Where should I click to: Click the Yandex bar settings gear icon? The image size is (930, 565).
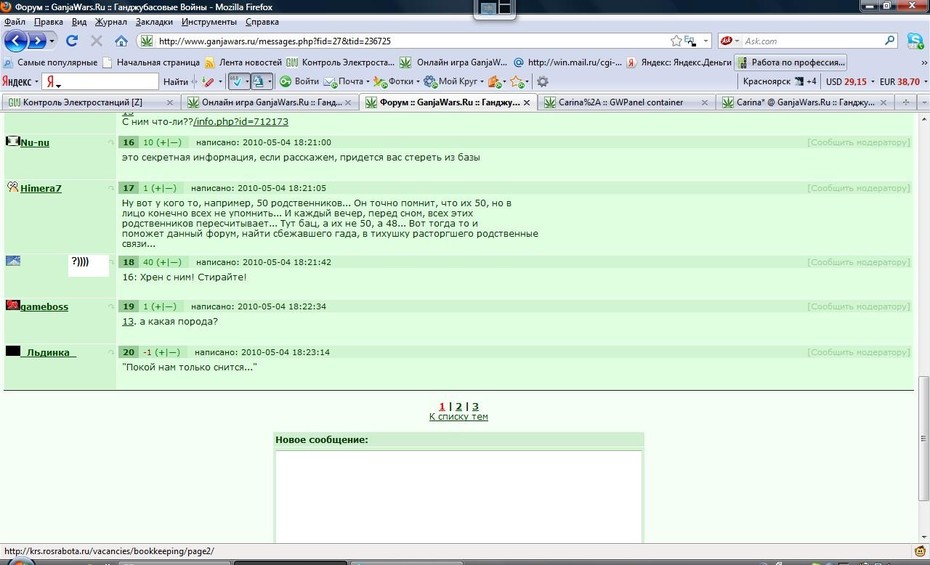coord(542,81)
